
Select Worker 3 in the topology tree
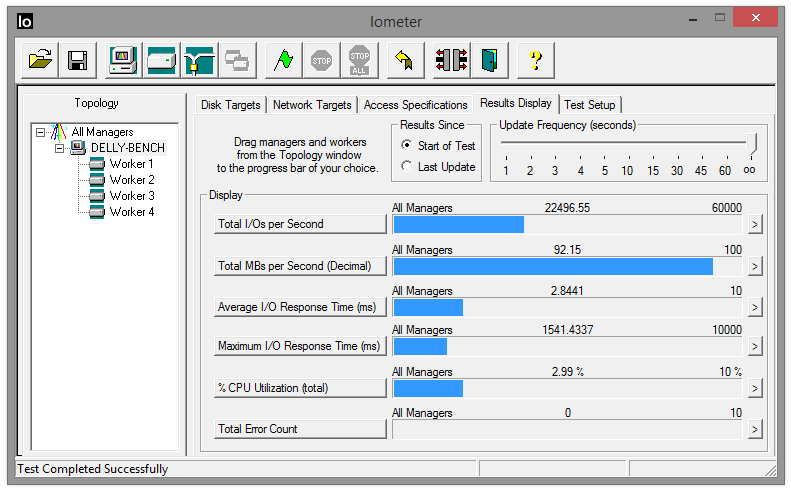(132, 196)
